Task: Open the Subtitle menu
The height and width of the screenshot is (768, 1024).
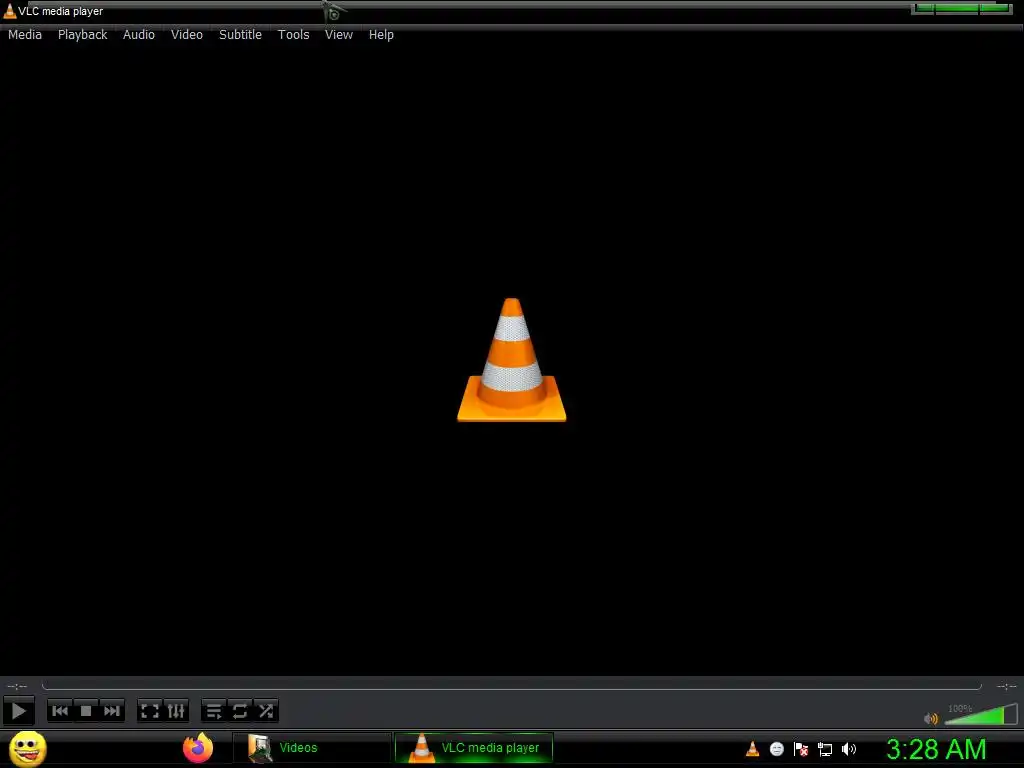Action: coord(240,35)
